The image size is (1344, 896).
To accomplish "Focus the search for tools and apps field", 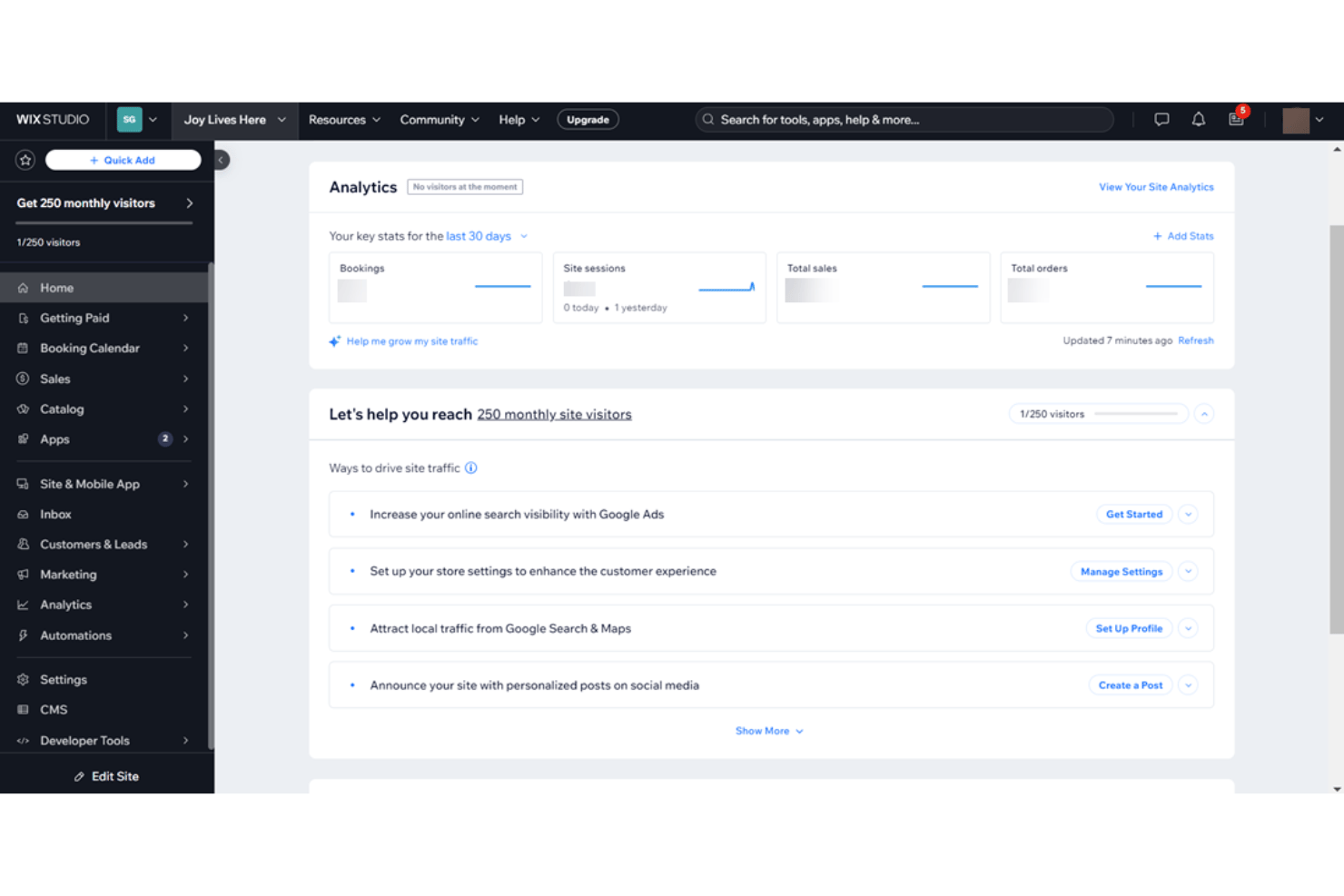I will pos(904,120).
